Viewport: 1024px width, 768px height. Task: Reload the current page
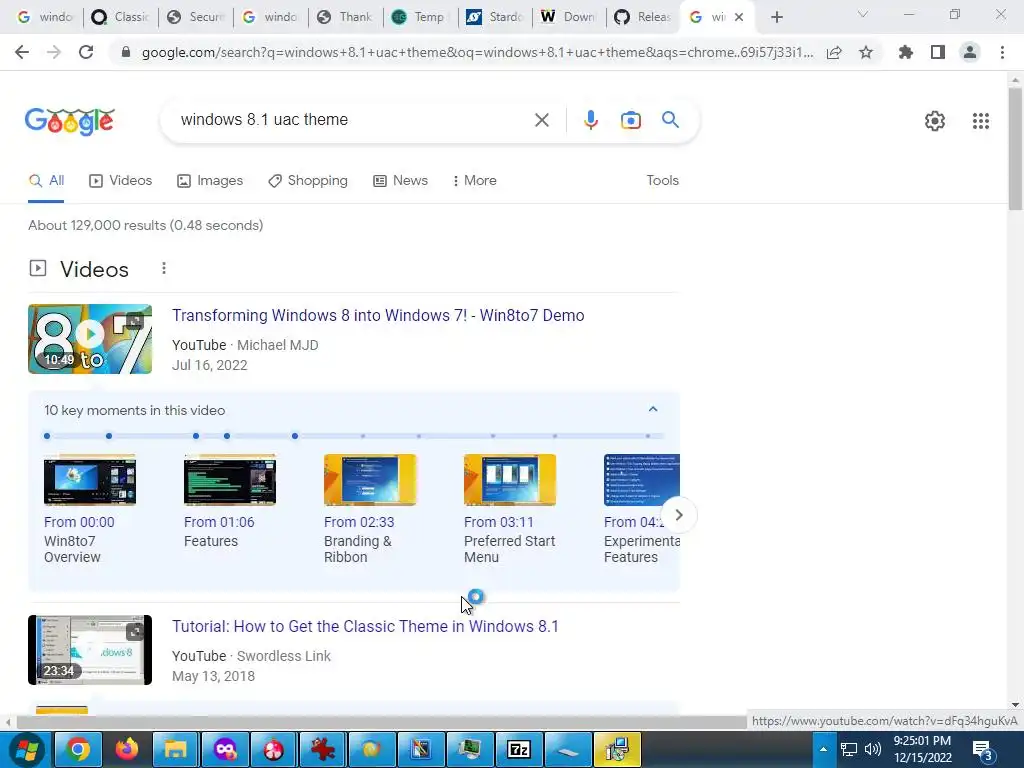(x=86, y=52)
